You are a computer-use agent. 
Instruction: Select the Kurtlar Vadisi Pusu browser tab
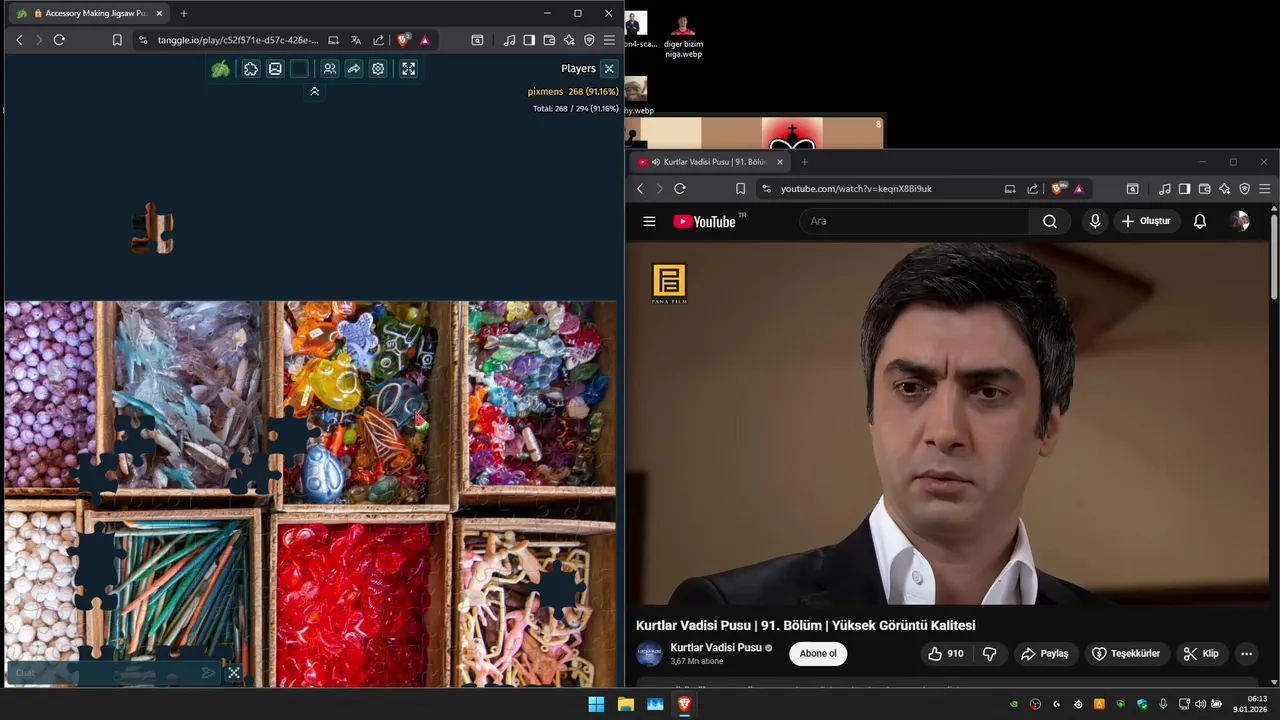pyautogui.click(x=710, y=162)
